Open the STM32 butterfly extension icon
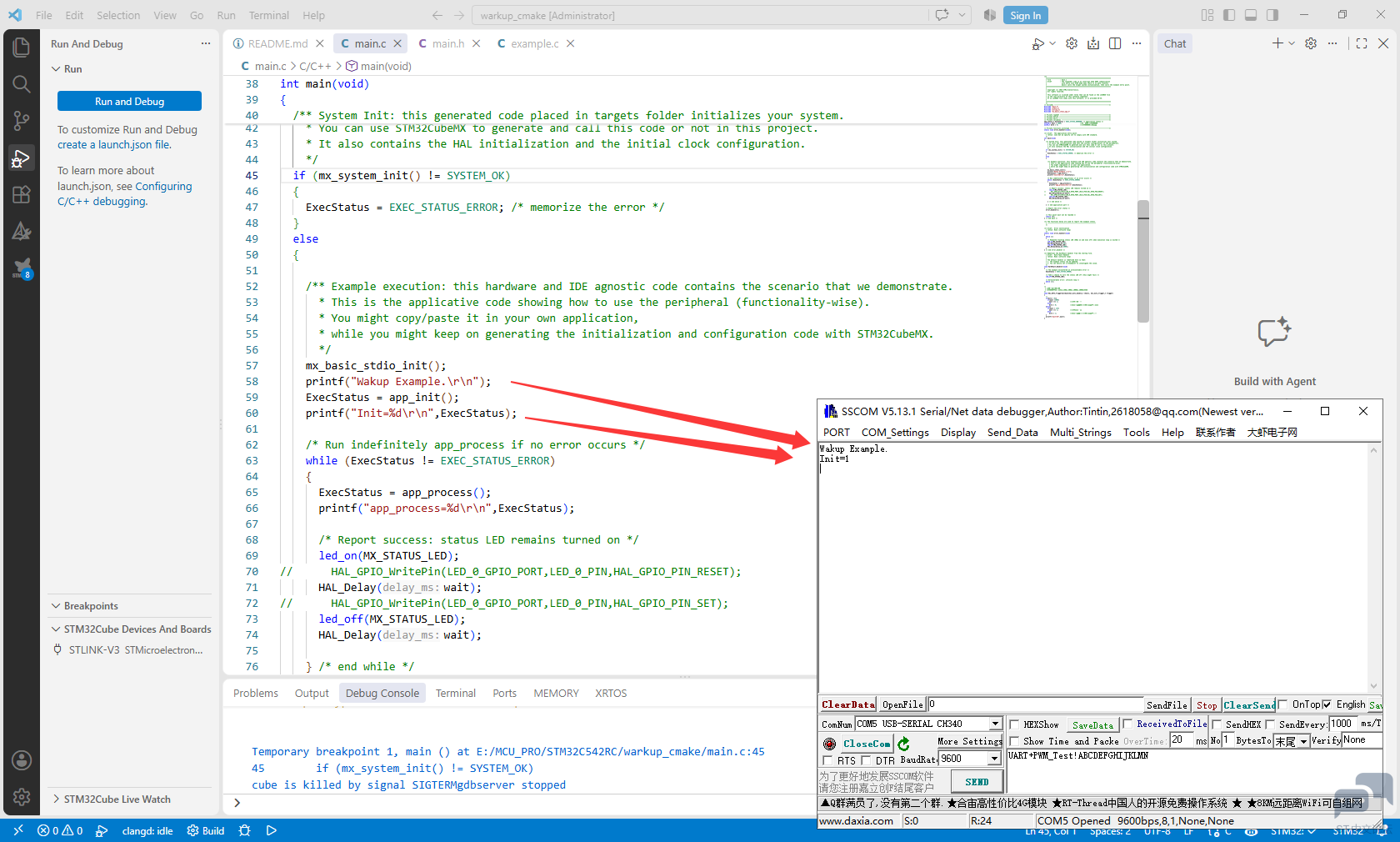 click(22, 268)
